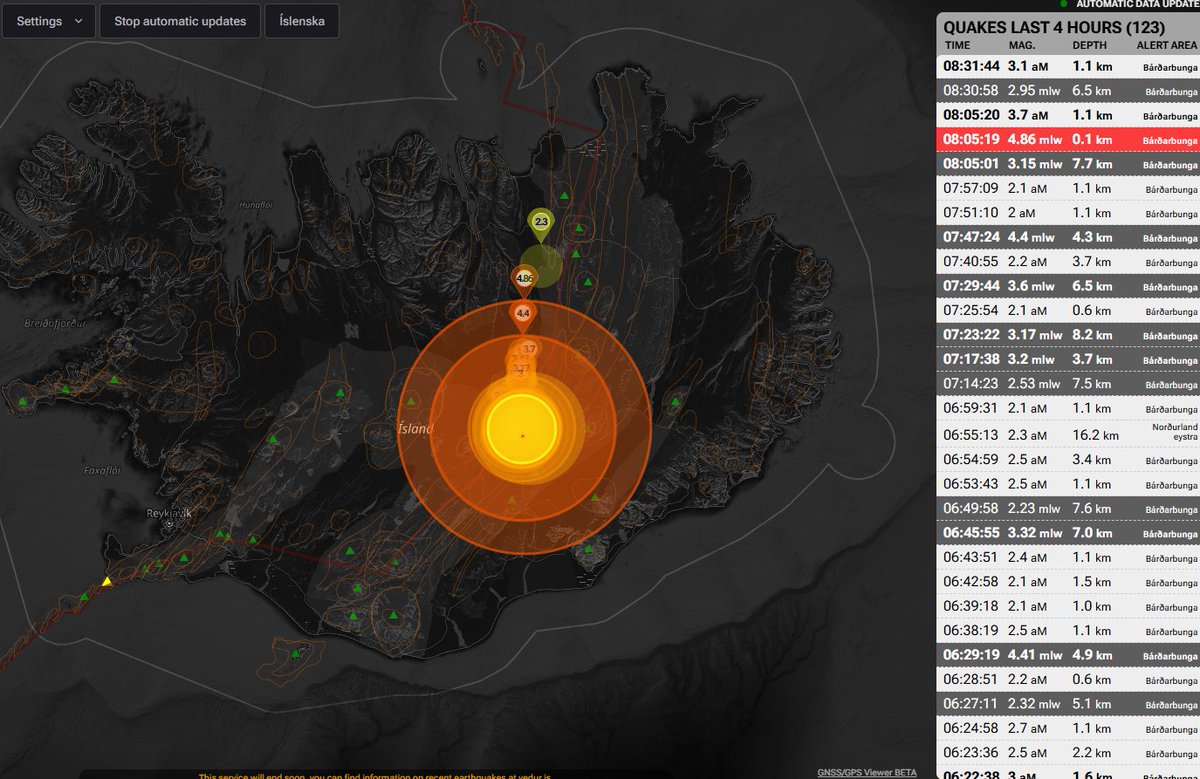Select the red 08:05:19 quake row
This screenshot has width=1200, height=779.
1067,140
